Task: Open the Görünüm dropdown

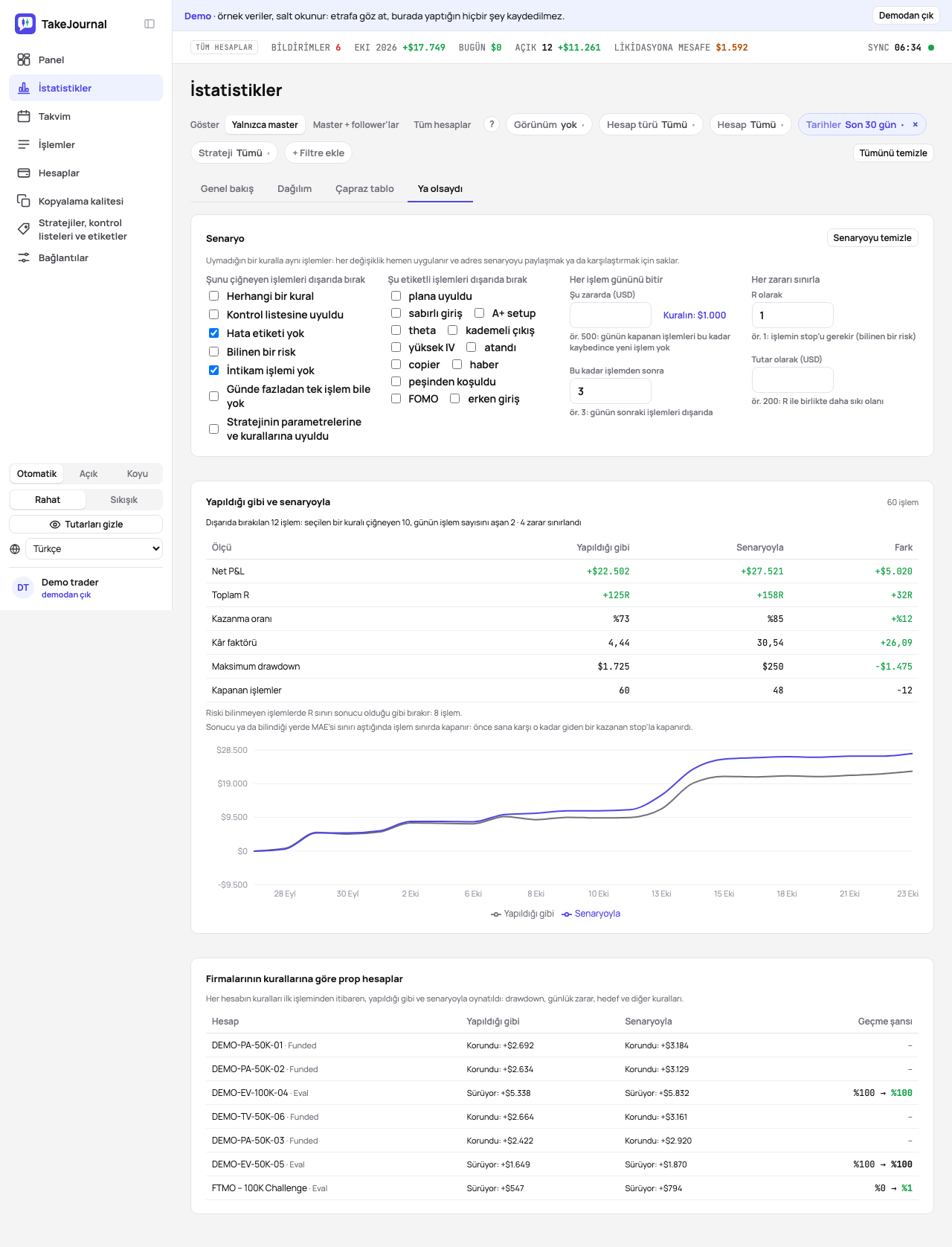Action: (x=549, y=124)
